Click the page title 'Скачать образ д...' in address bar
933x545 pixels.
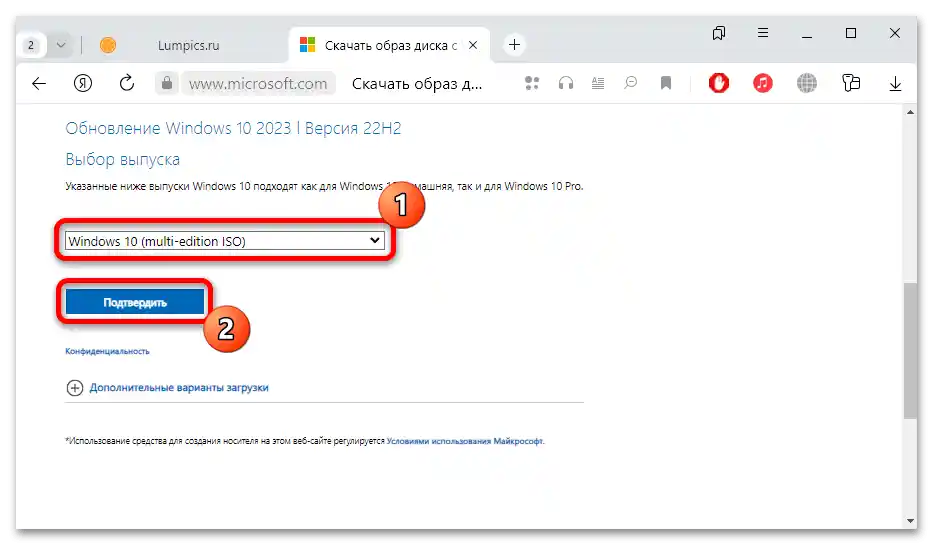[417, 84]
